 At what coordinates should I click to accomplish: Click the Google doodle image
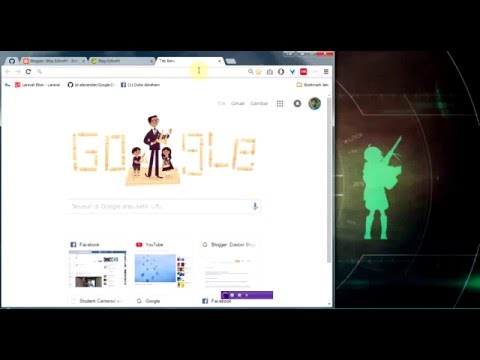(164, 151)
